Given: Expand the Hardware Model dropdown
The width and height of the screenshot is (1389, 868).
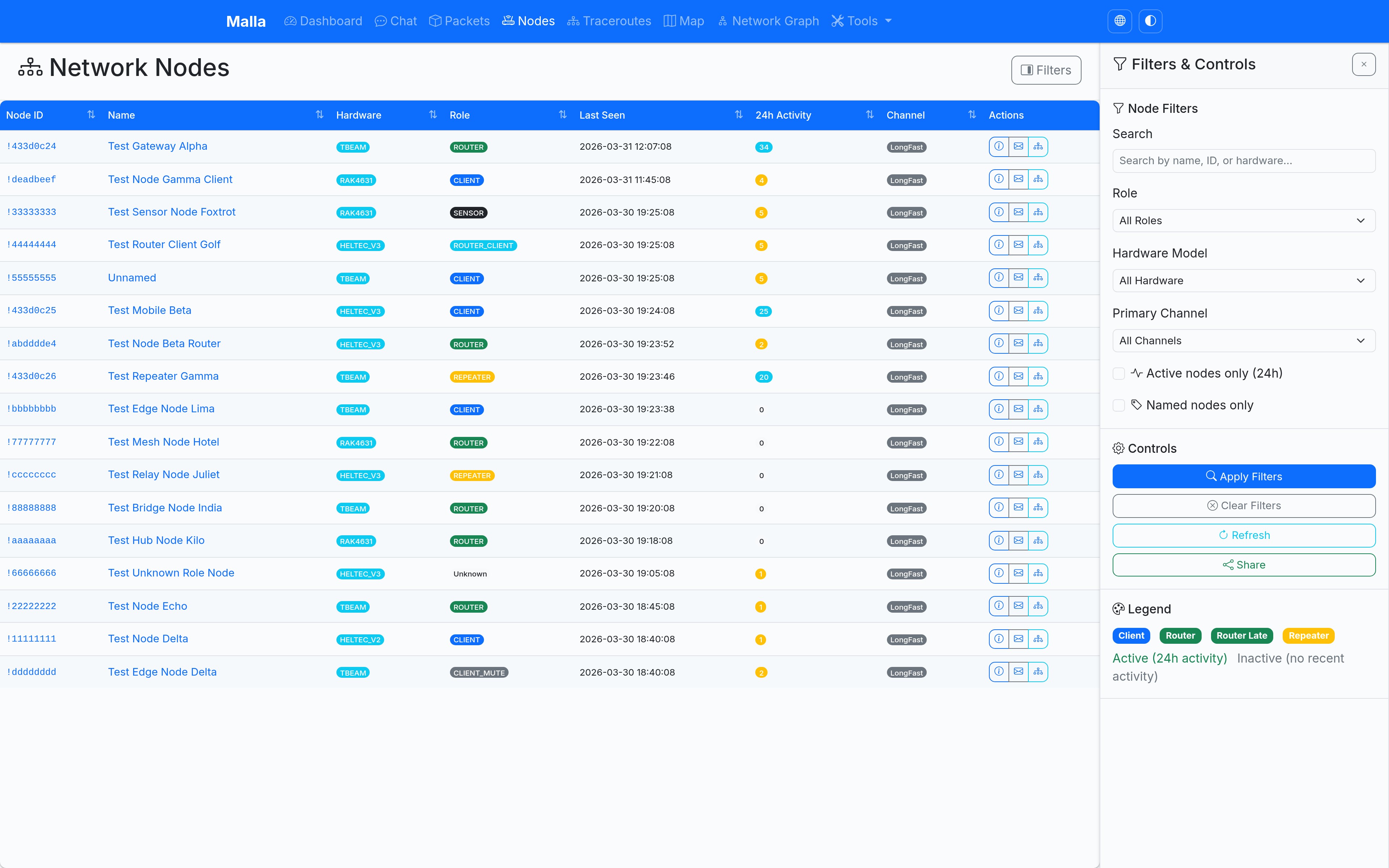Looking at the screenshot, I should pos(1244,281).
